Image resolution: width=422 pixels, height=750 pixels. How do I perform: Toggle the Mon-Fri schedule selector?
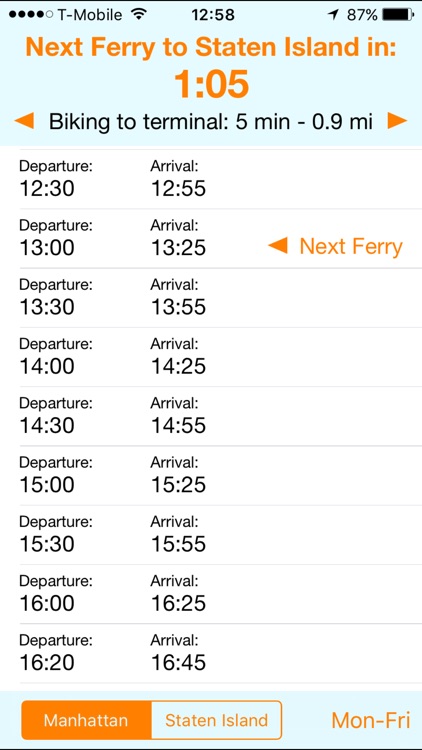point(371,720)
